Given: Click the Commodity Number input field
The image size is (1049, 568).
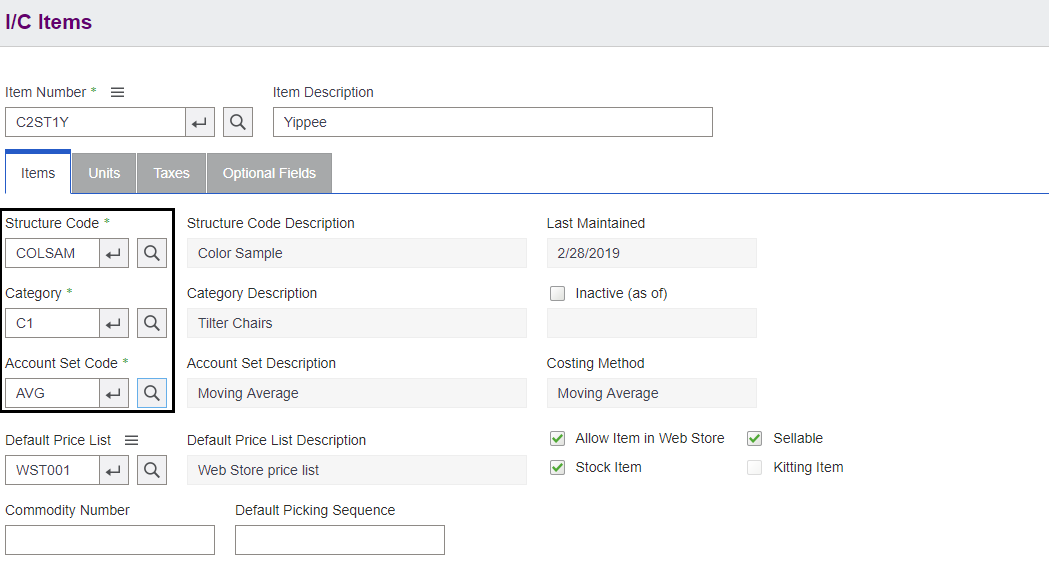Looking at the screenshot, I should click(110, 540).
